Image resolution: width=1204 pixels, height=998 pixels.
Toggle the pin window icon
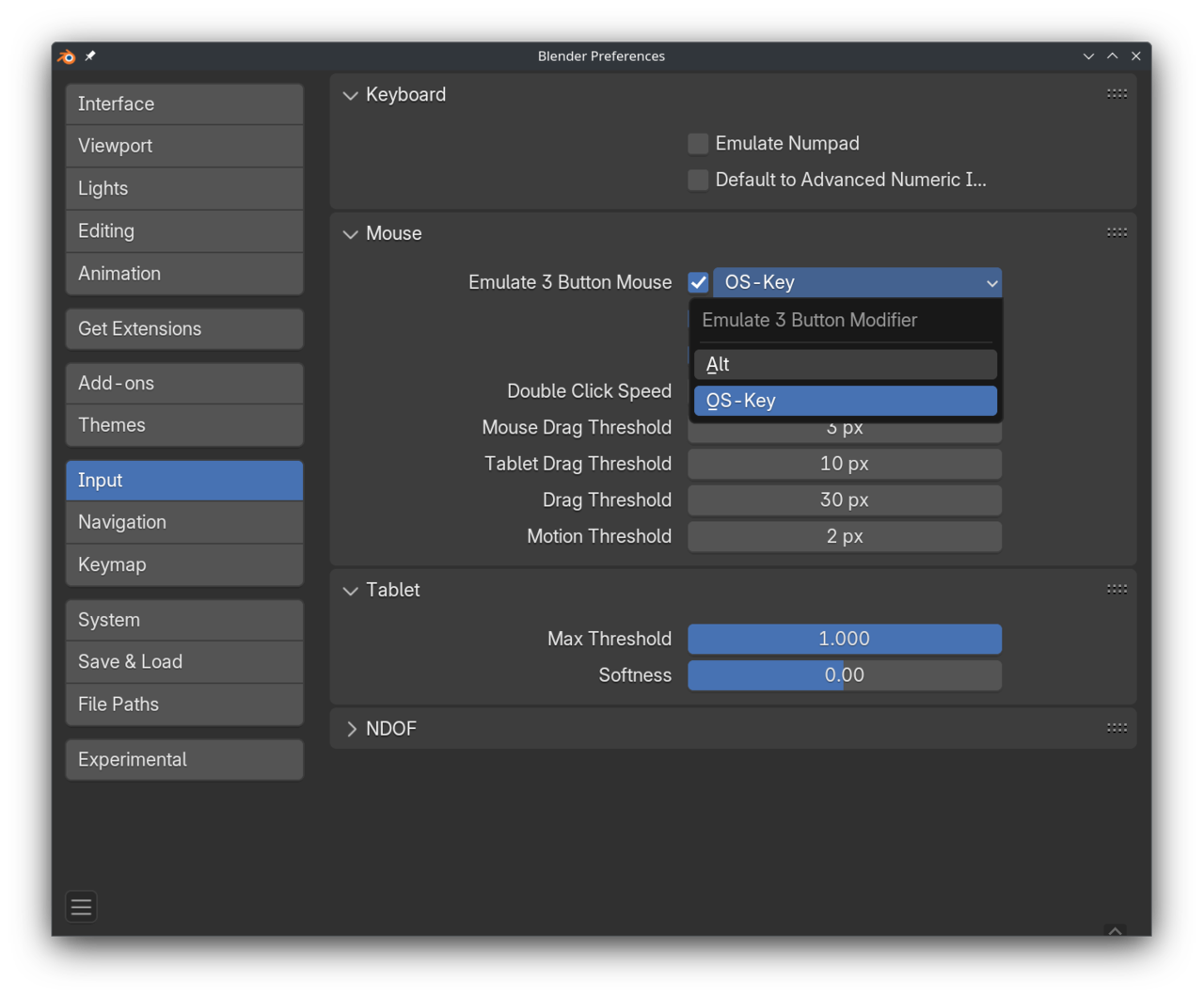(x=90, y=56)
